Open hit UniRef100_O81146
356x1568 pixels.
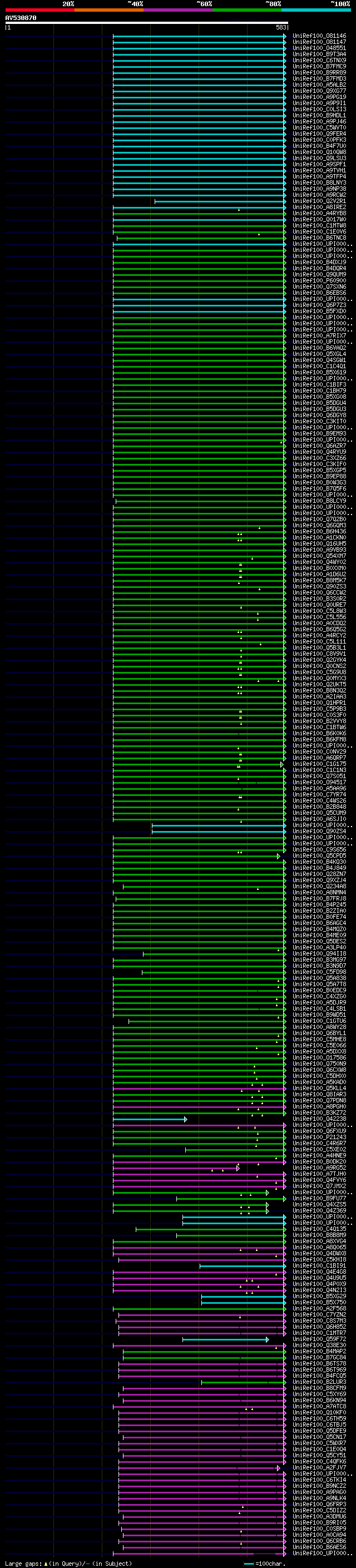319,36
